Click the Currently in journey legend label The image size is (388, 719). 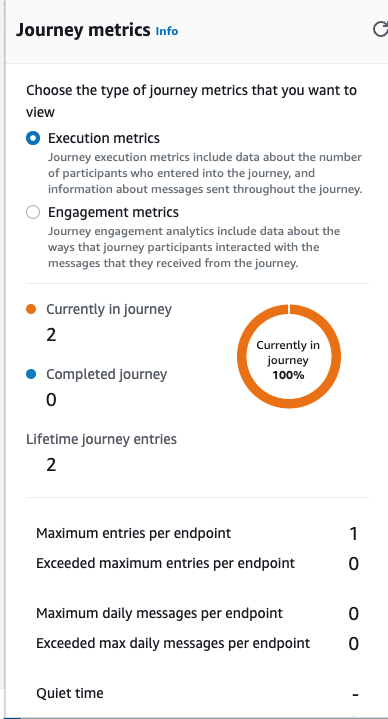coord(109,309)
